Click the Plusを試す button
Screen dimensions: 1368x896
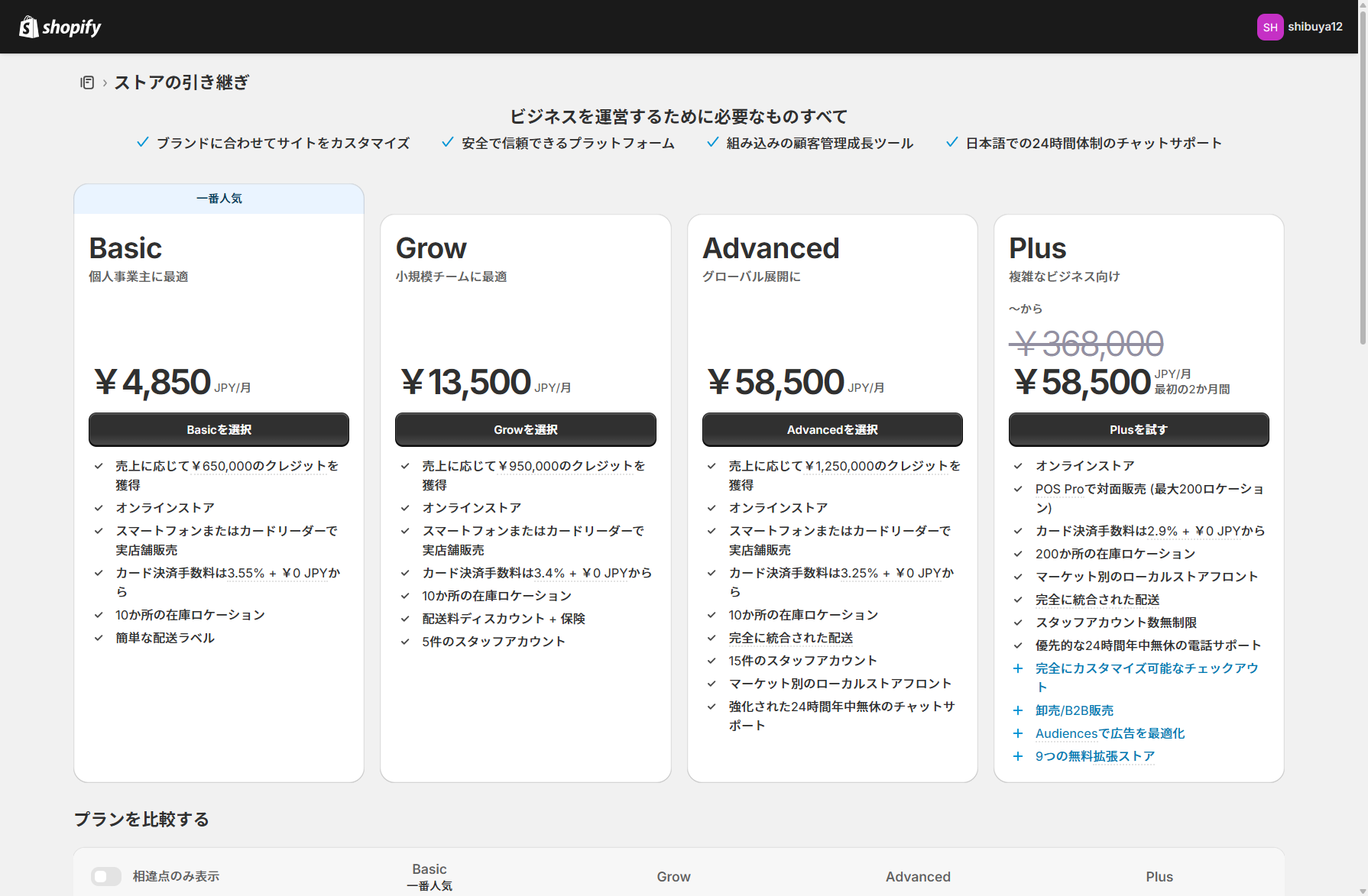(1138, 430)
